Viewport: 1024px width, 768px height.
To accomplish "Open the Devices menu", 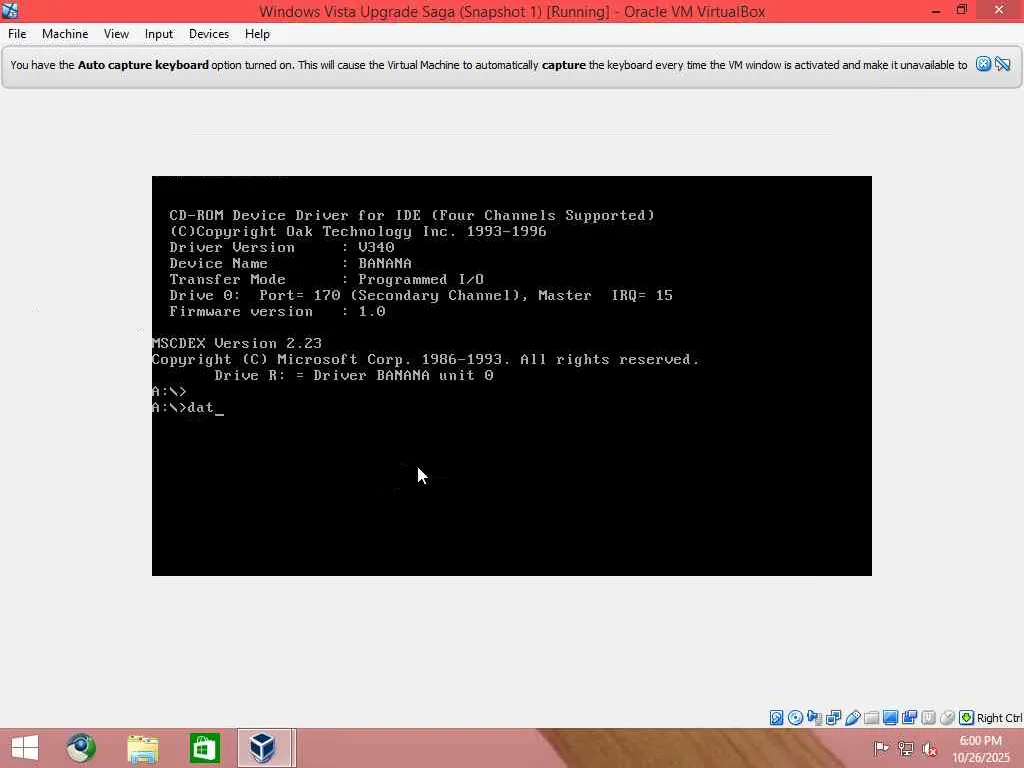I will click(209, 34).
